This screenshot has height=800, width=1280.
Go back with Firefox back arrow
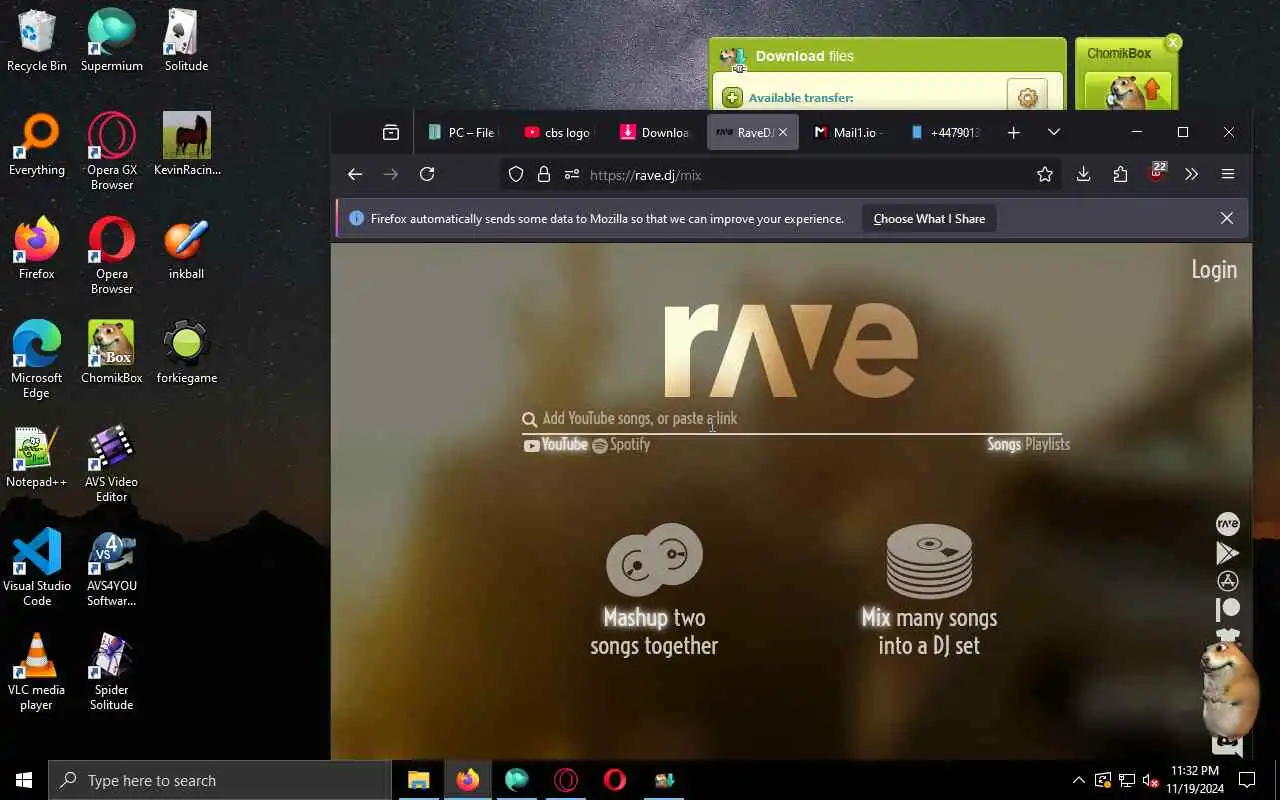click(x=355, y=174)
